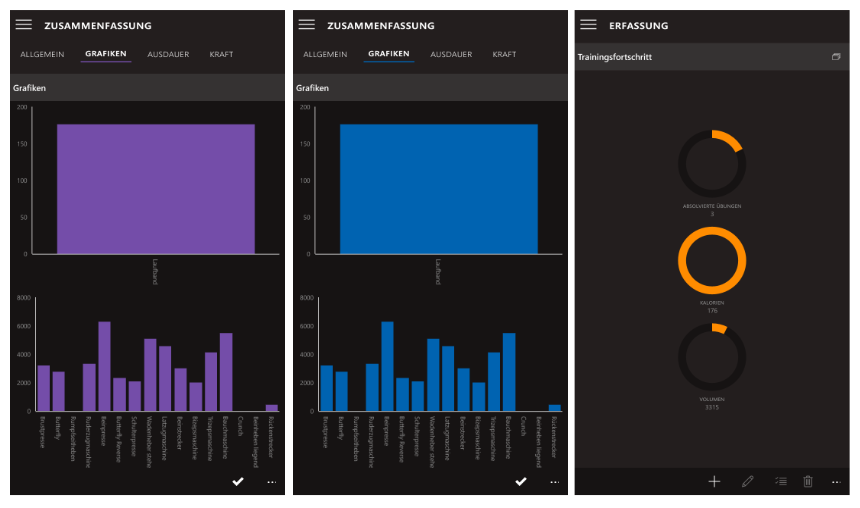Tap Laufband axis label on blue chart
Image resolution: width=860 pixels, height=508 pixels.
coord(438,272)
